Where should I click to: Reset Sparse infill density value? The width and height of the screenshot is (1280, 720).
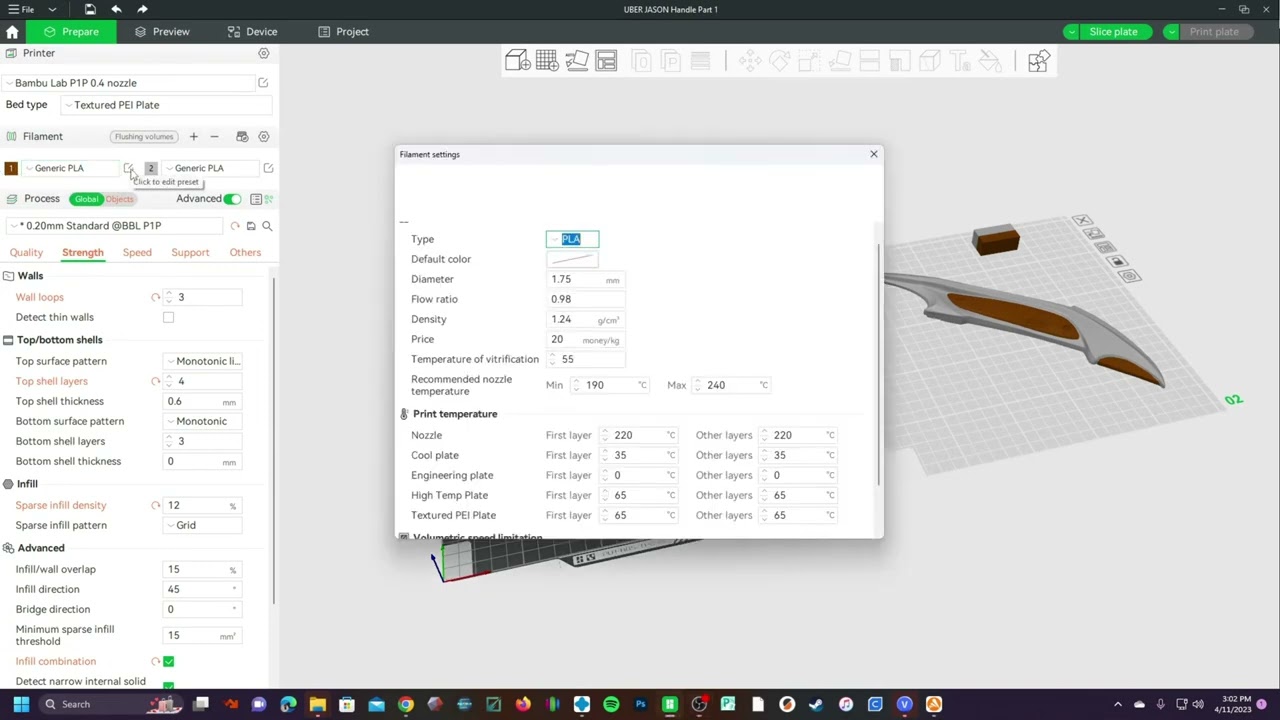155,505
